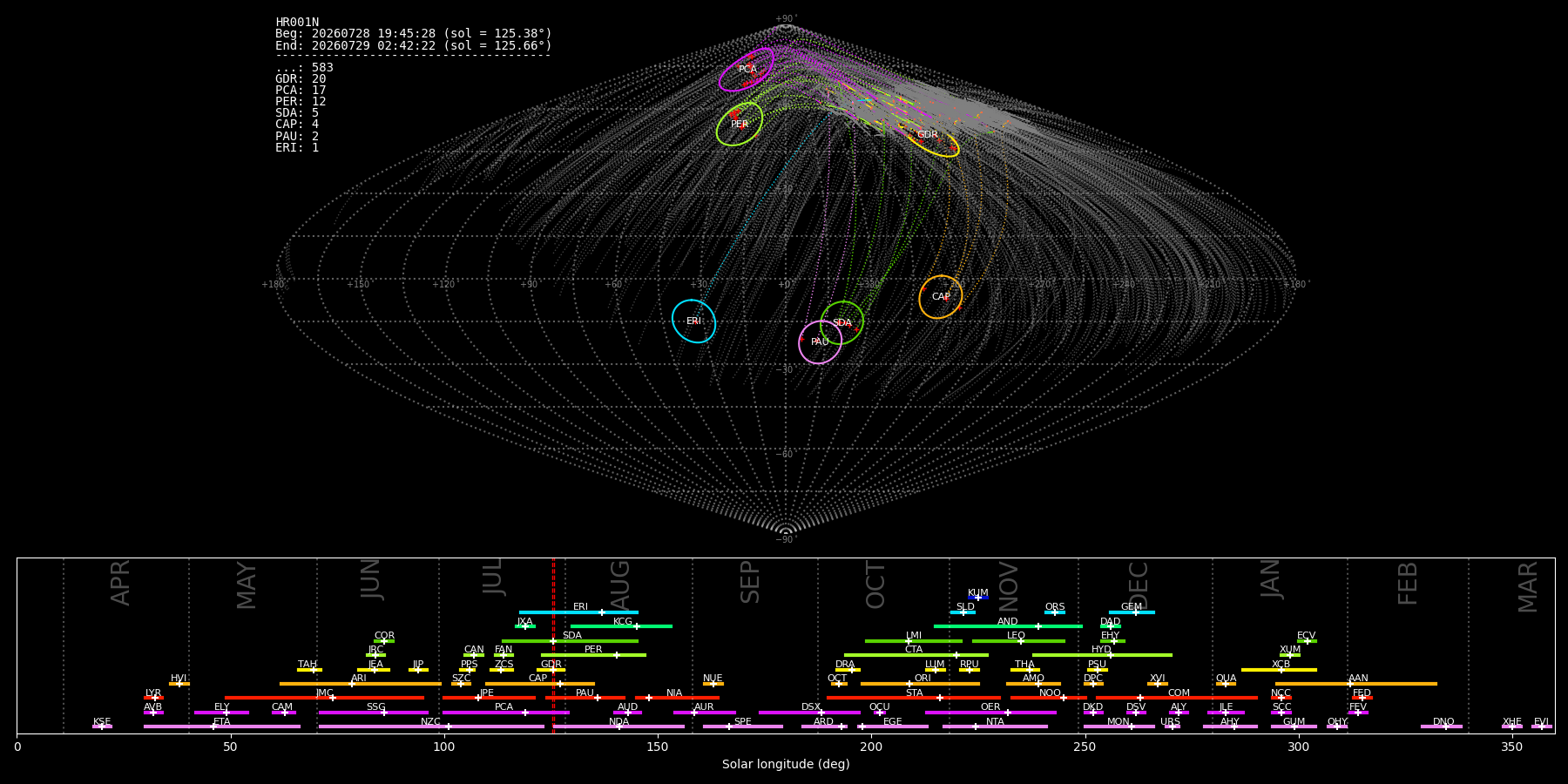Viewport: 1568px width, 784px height.
Task: Click the PER radiant circle label
Action: 740,125
